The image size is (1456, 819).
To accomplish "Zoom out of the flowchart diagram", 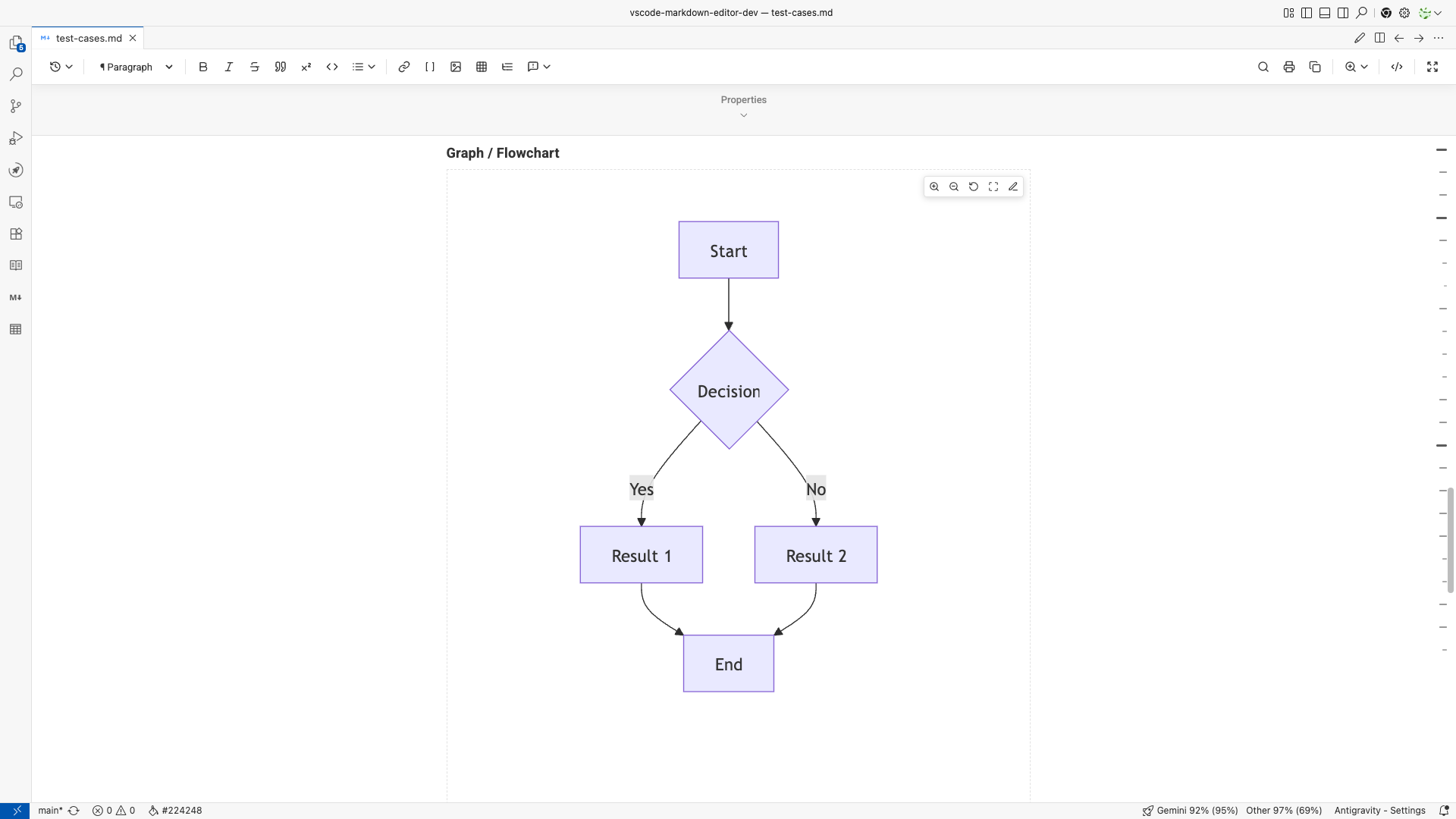I will 954,187.
